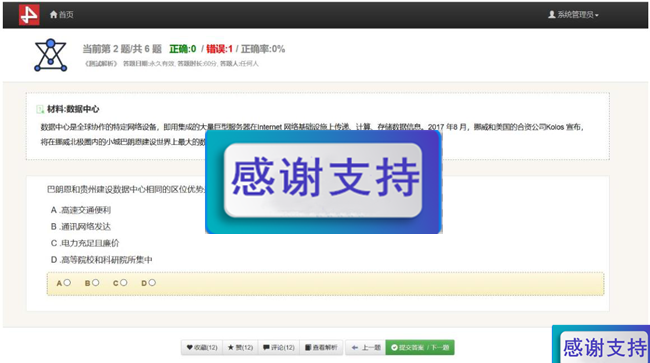
Task: Click the 测试解析 exam title text
Action: tap(101, 64)
